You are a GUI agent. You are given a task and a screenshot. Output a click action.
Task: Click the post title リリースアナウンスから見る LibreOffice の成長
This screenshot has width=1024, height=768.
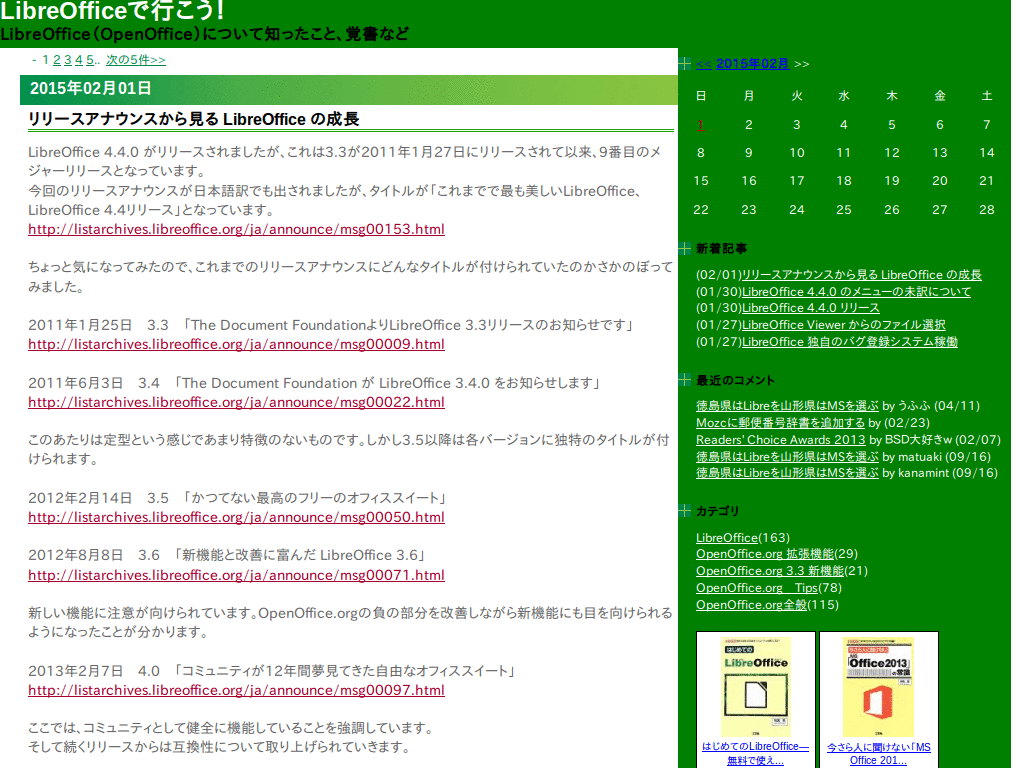193,120
